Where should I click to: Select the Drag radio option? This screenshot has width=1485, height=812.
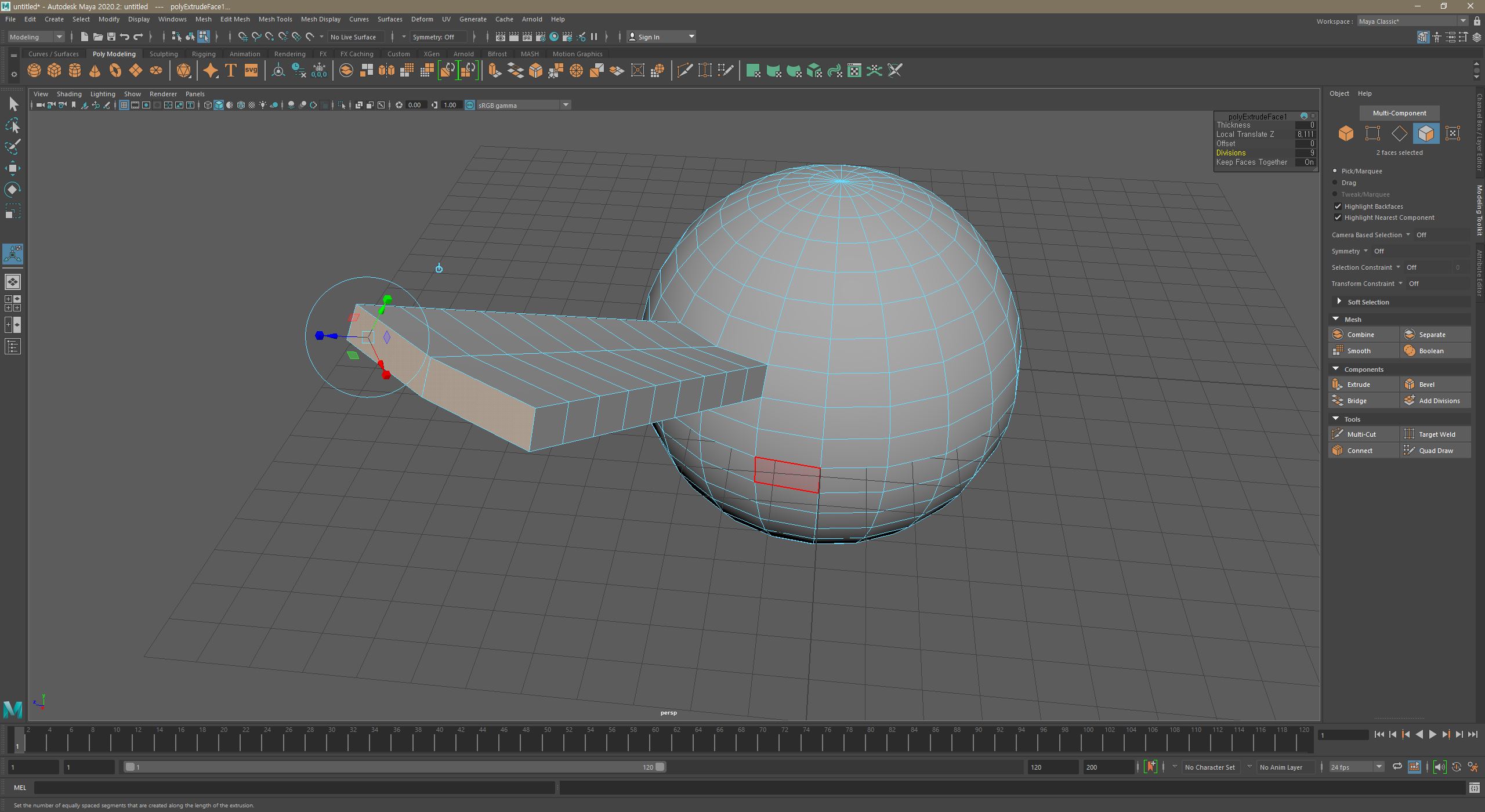(1335, 183)
